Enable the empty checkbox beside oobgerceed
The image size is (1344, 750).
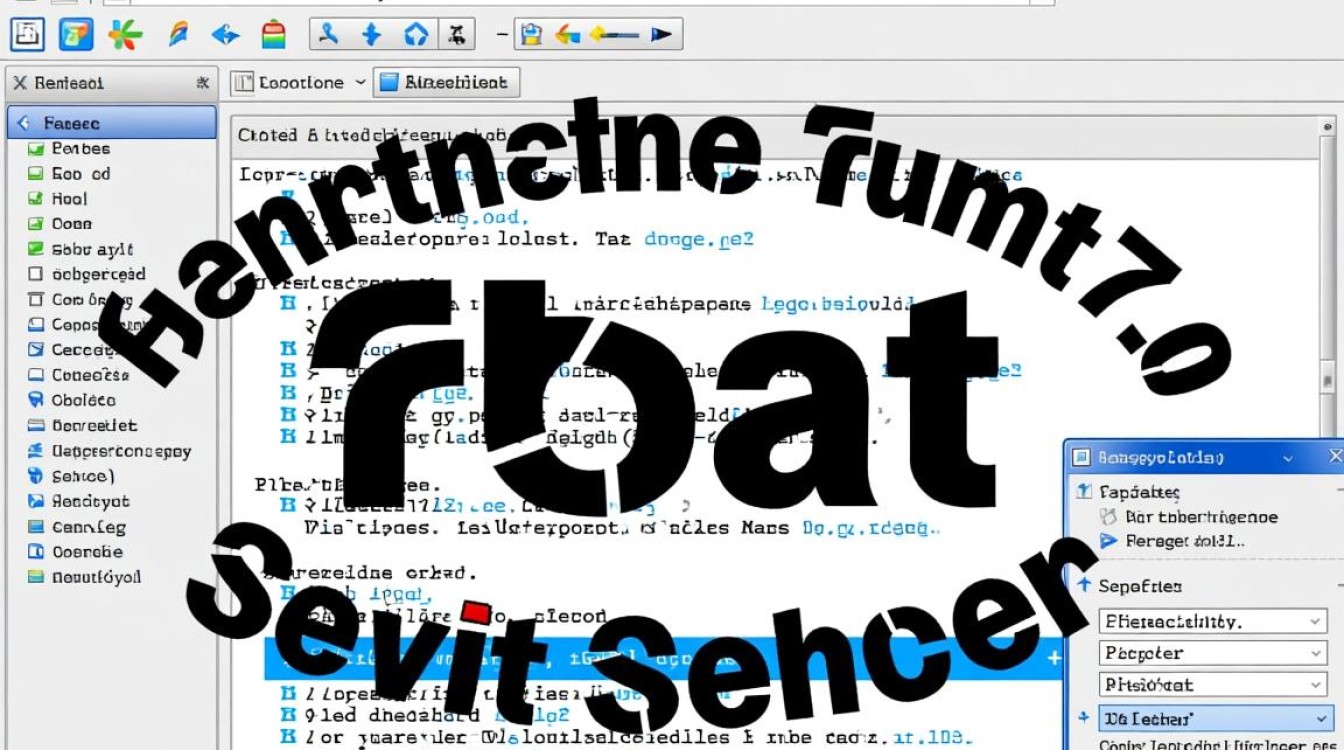(x=36, y=274)
